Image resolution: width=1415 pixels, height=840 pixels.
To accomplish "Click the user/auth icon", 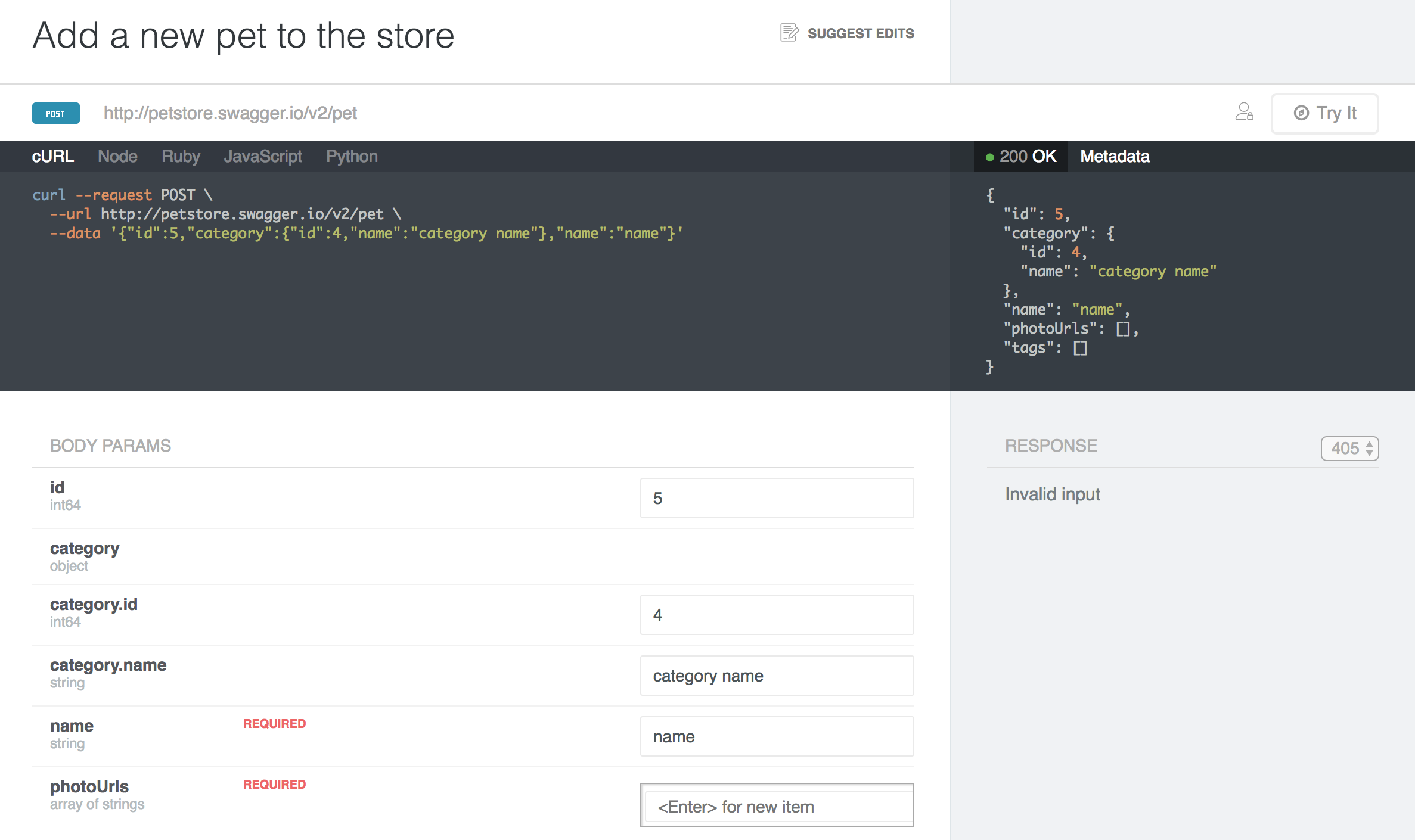I will (x=1245, y=113).
